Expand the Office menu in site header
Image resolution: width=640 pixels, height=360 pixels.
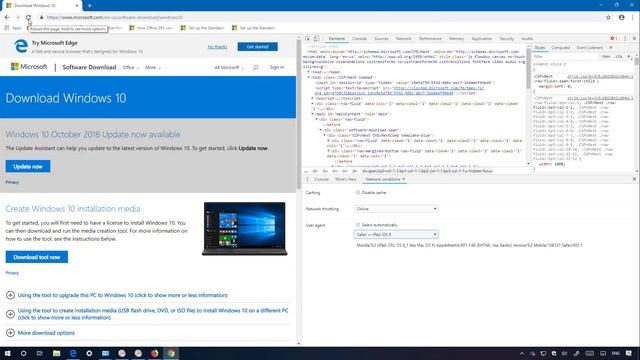[131, 67]
